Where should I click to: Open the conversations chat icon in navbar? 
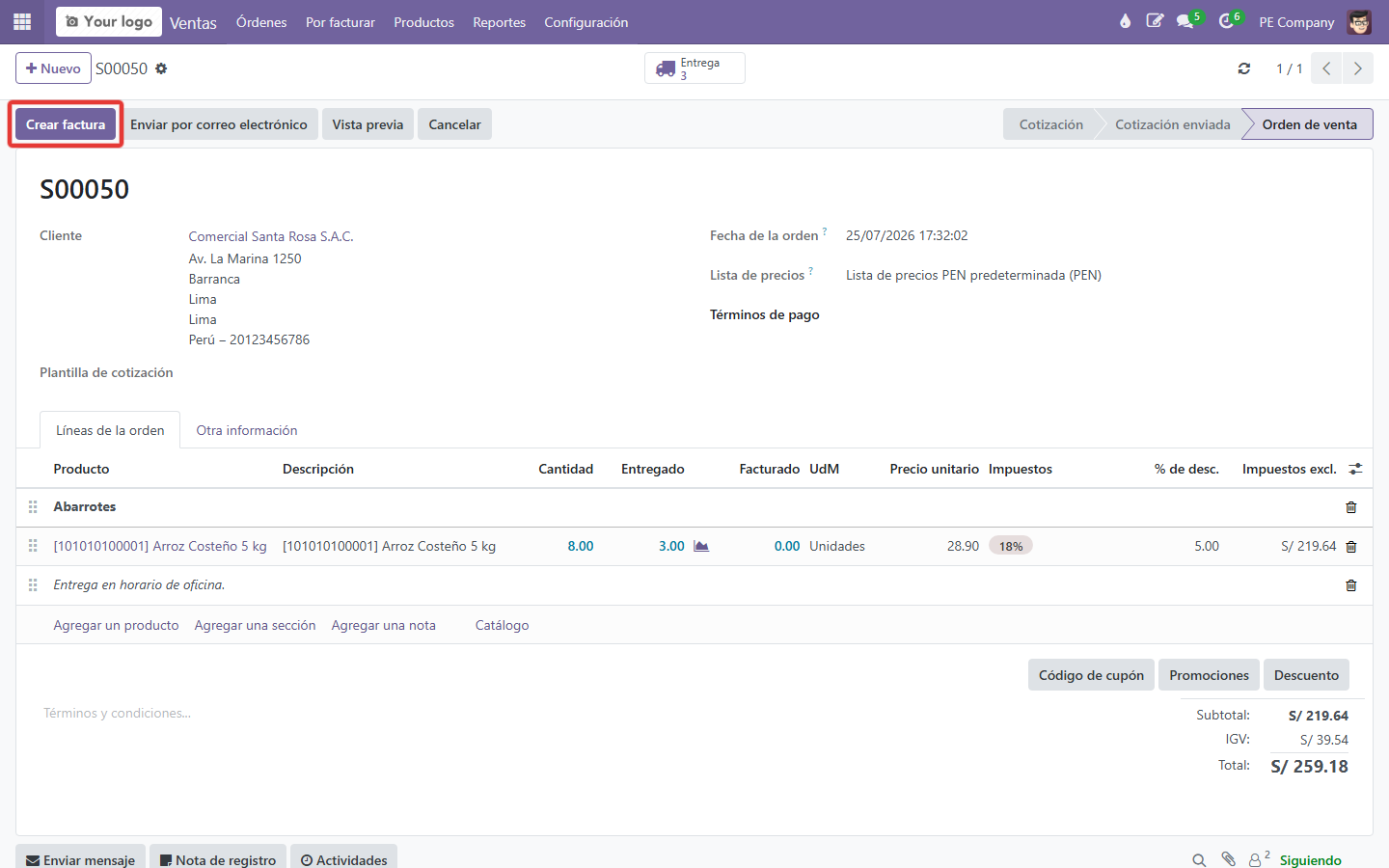click(1185, 21)
